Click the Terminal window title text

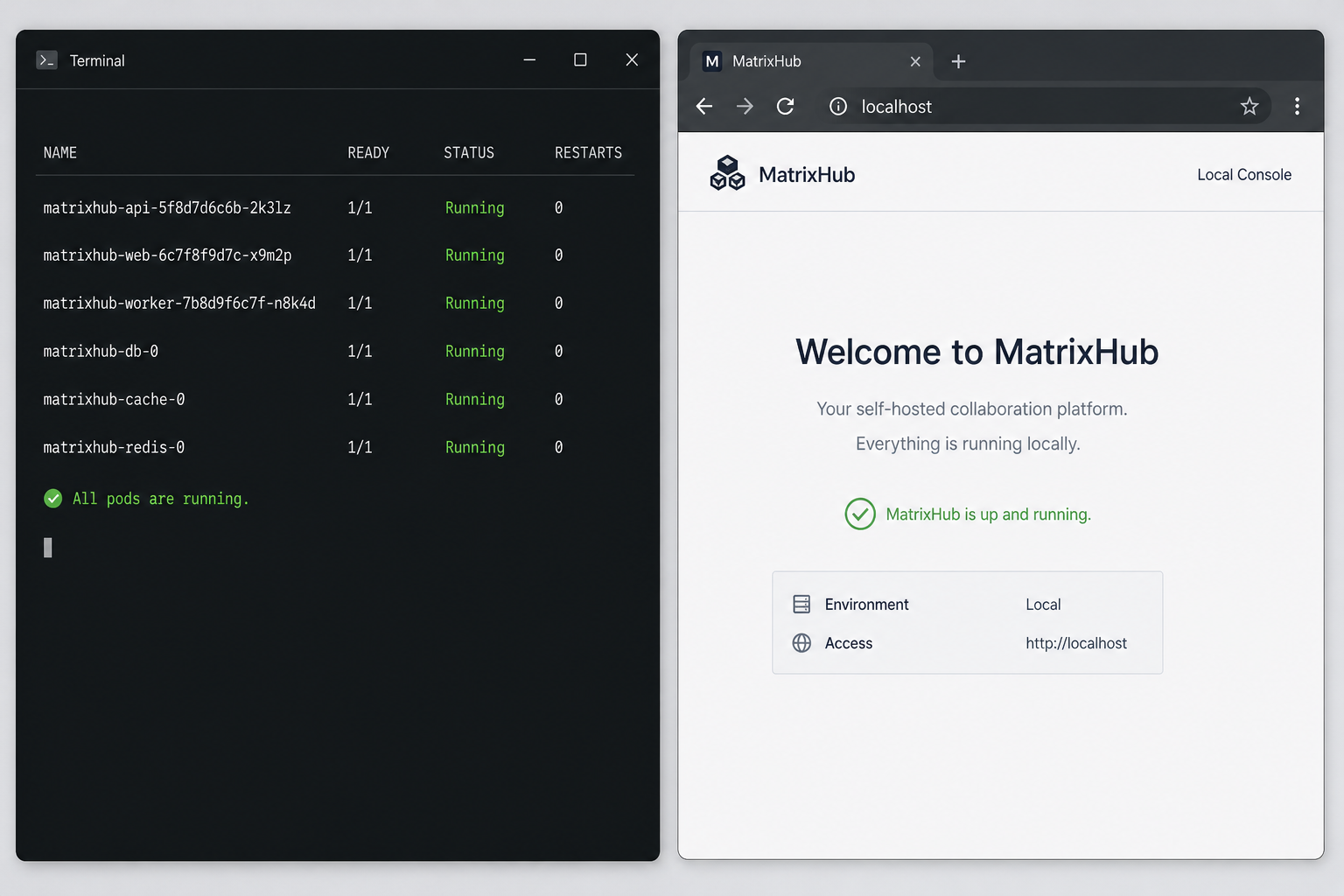97,60
